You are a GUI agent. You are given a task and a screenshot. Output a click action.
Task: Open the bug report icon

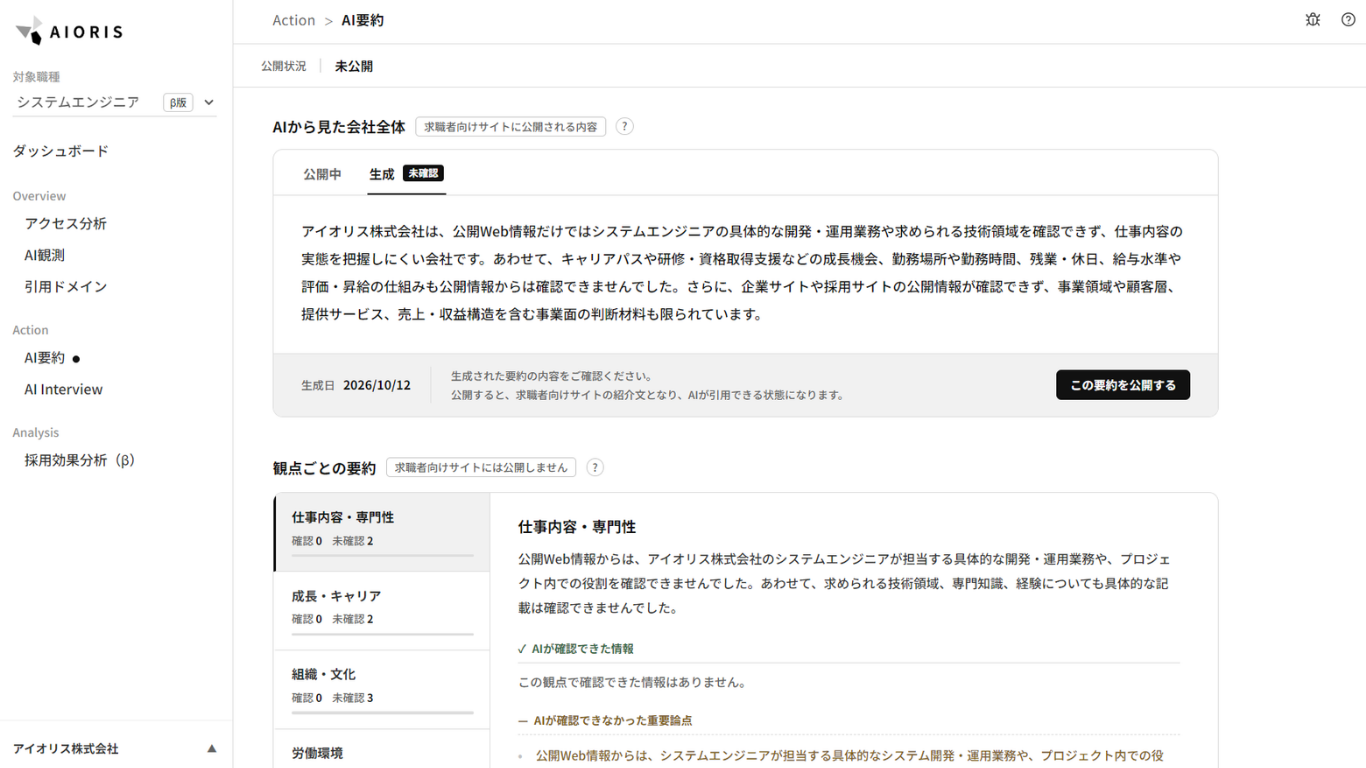coord(1313,20)
